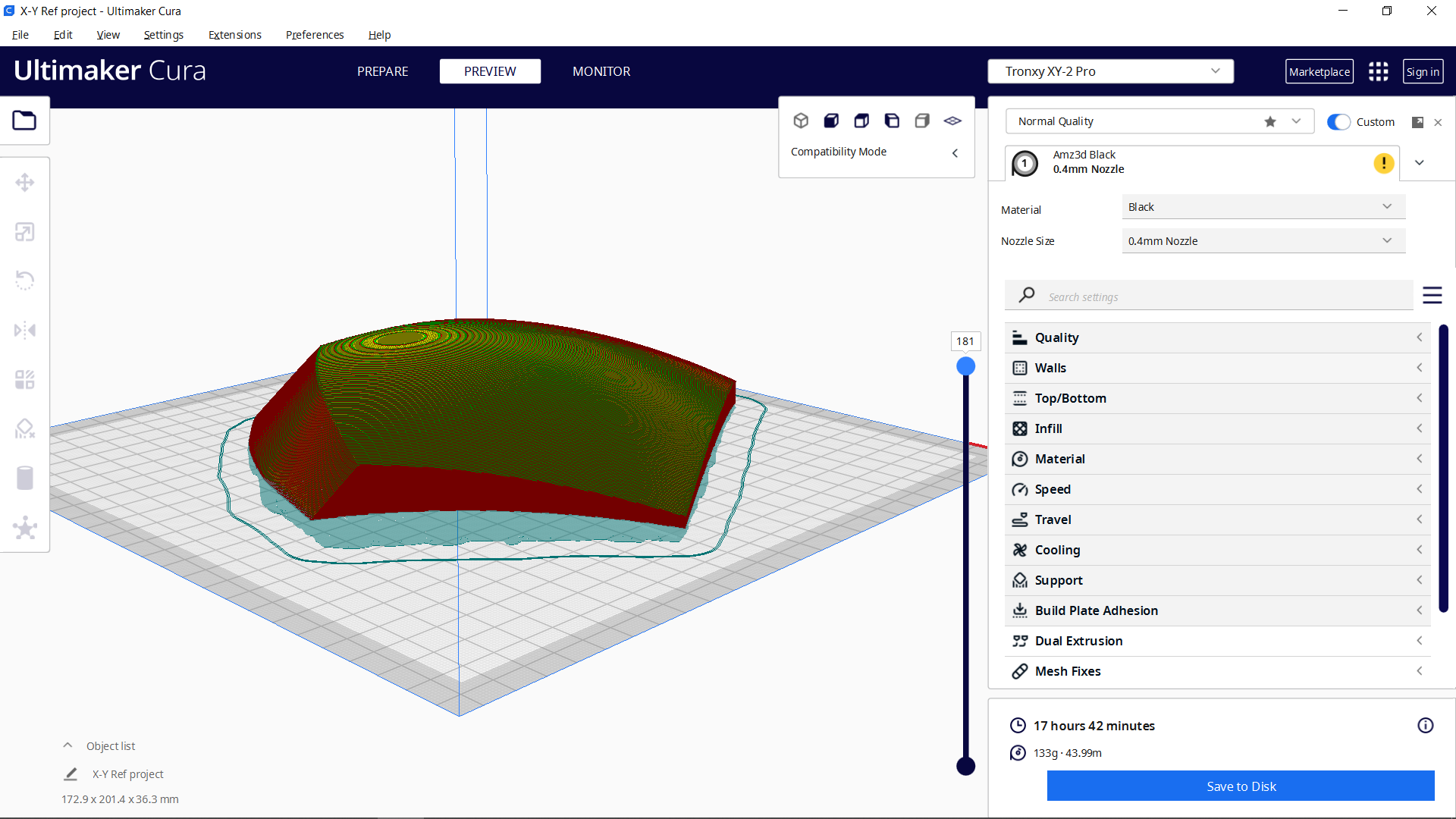
Task: Open the application switcher grid icon
Action: 1379,71
